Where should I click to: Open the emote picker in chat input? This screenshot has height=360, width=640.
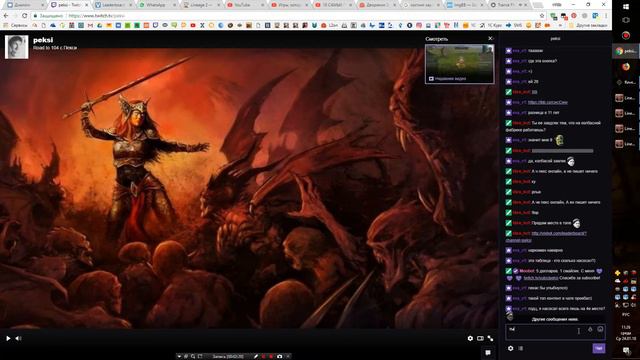click(600, 329)
